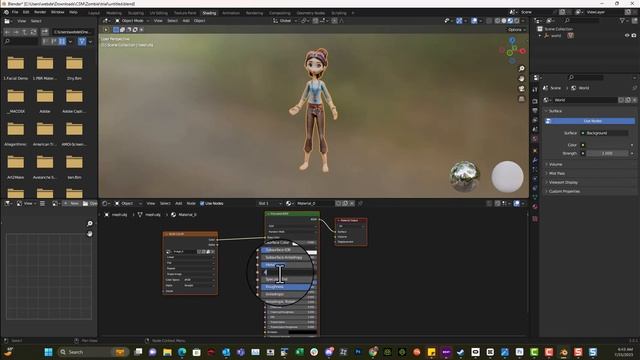
Task: Toggle X-ray display in viewport header
Action: [x=489, y=21]
